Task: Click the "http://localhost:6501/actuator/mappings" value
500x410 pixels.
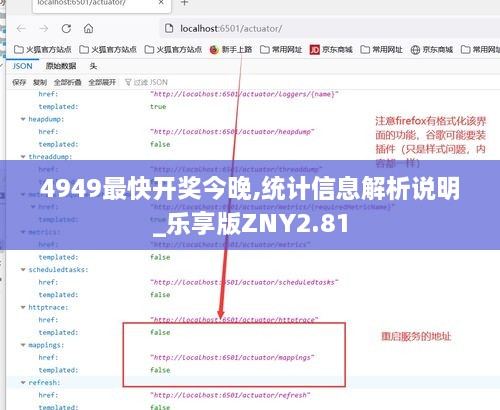Action: (232, 357)
